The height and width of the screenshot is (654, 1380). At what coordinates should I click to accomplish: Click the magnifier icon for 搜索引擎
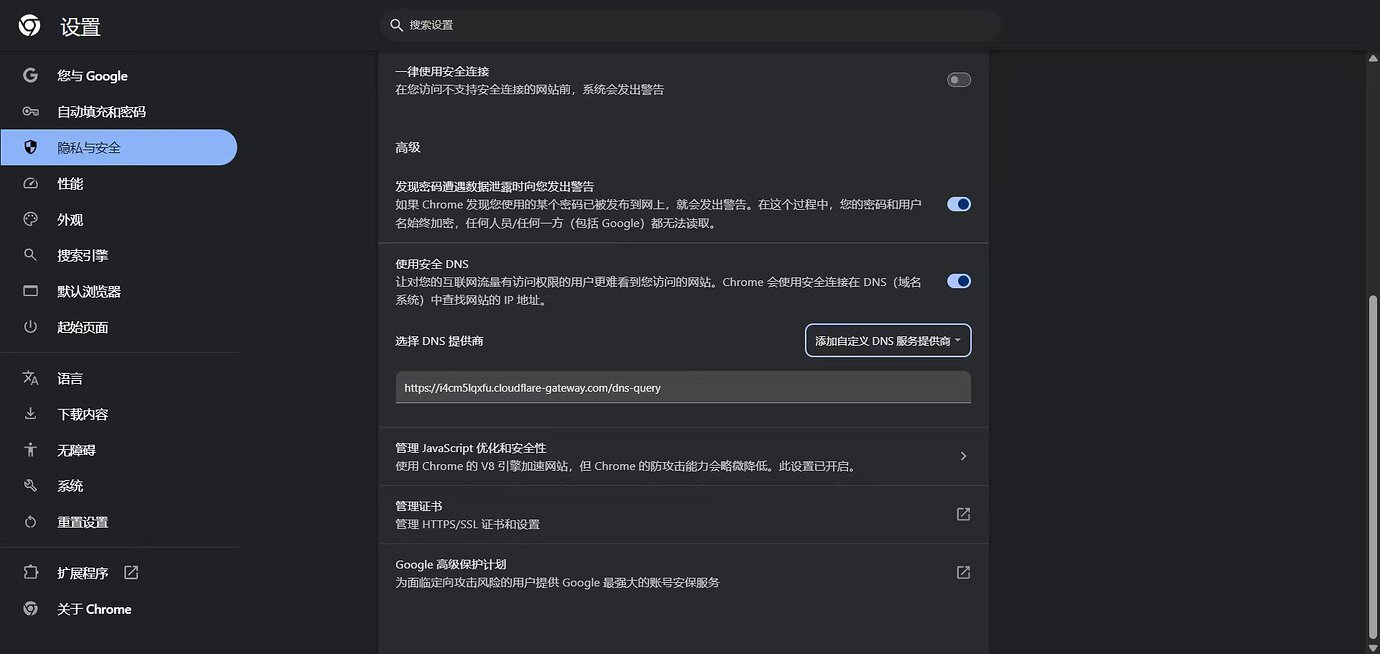[30, 256]
